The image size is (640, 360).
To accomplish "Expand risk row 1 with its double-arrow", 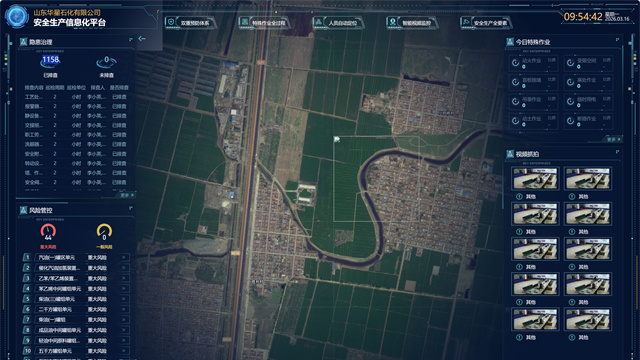I will point(124,258).
